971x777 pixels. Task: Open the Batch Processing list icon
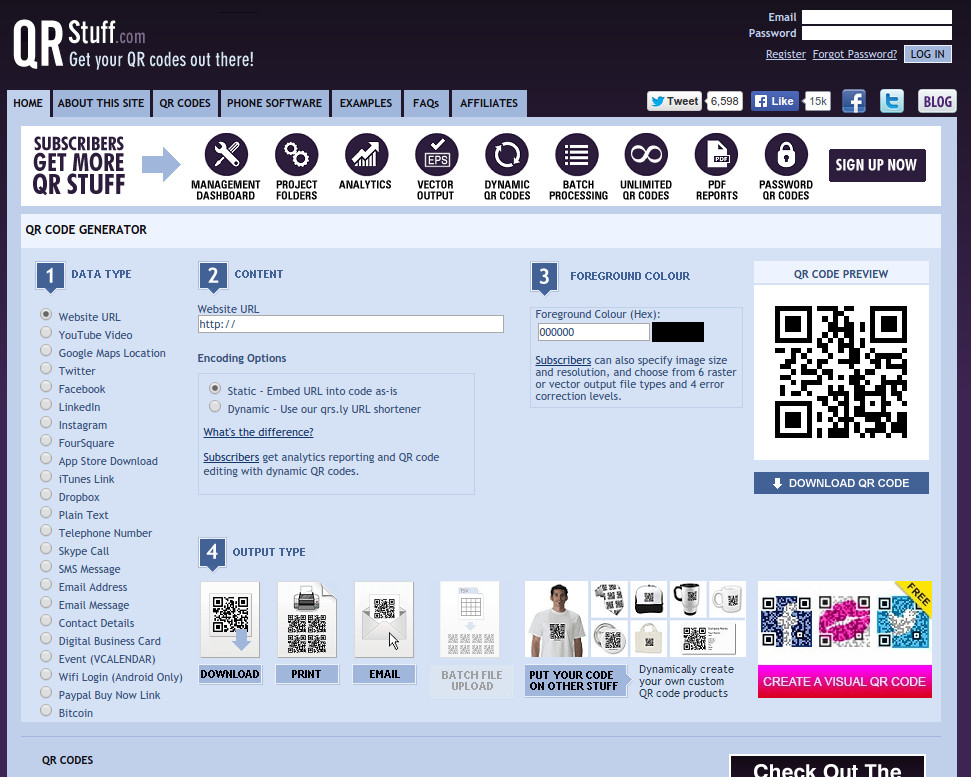click(577, 154)
